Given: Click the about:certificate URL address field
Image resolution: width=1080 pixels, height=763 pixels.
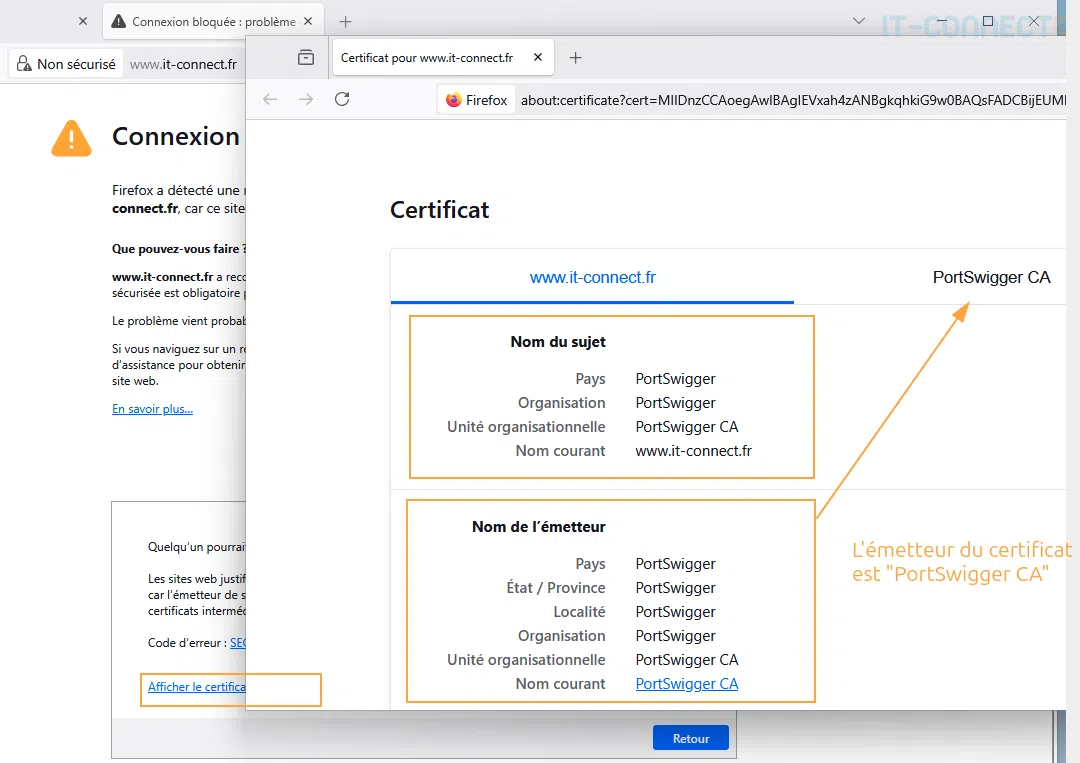Looking at the screenshot, I should [x=790, y=100].
